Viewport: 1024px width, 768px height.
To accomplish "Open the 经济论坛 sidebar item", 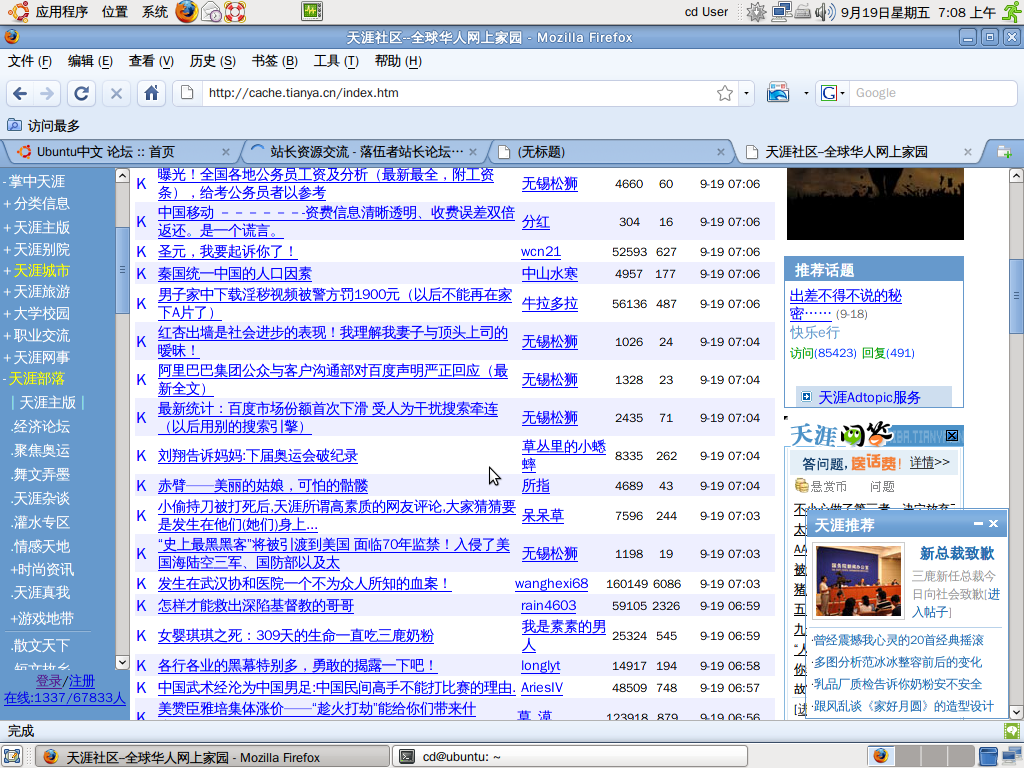I will pyautogui.click(x=40, y=427).
